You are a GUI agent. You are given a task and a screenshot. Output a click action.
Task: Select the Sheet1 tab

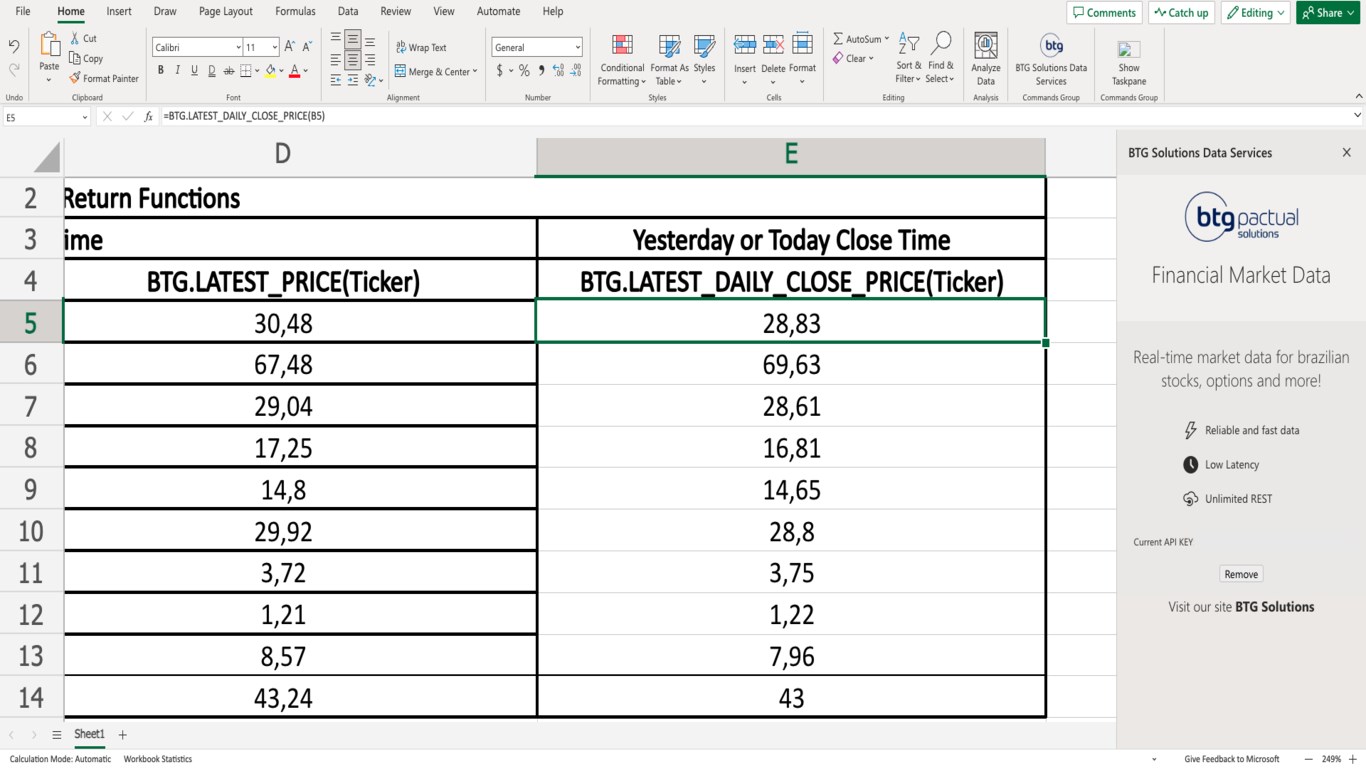point(89,734)
